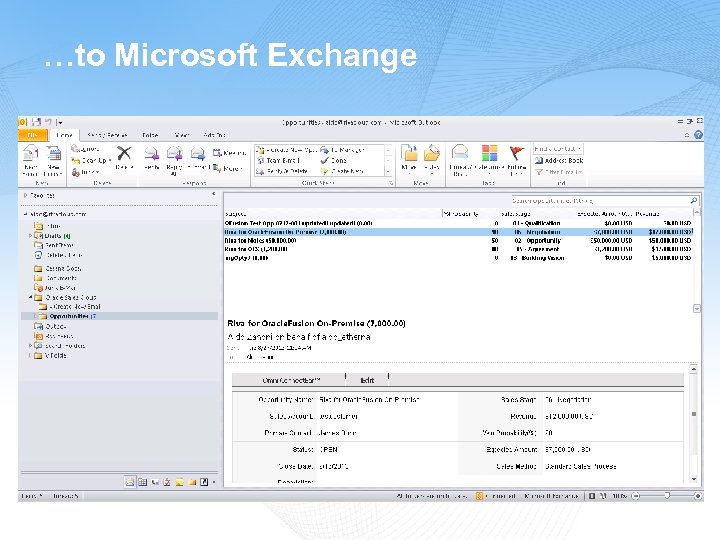The image size is (720, 540).
Task: Click the Find a Contact field
Action: tap(558, 149)
